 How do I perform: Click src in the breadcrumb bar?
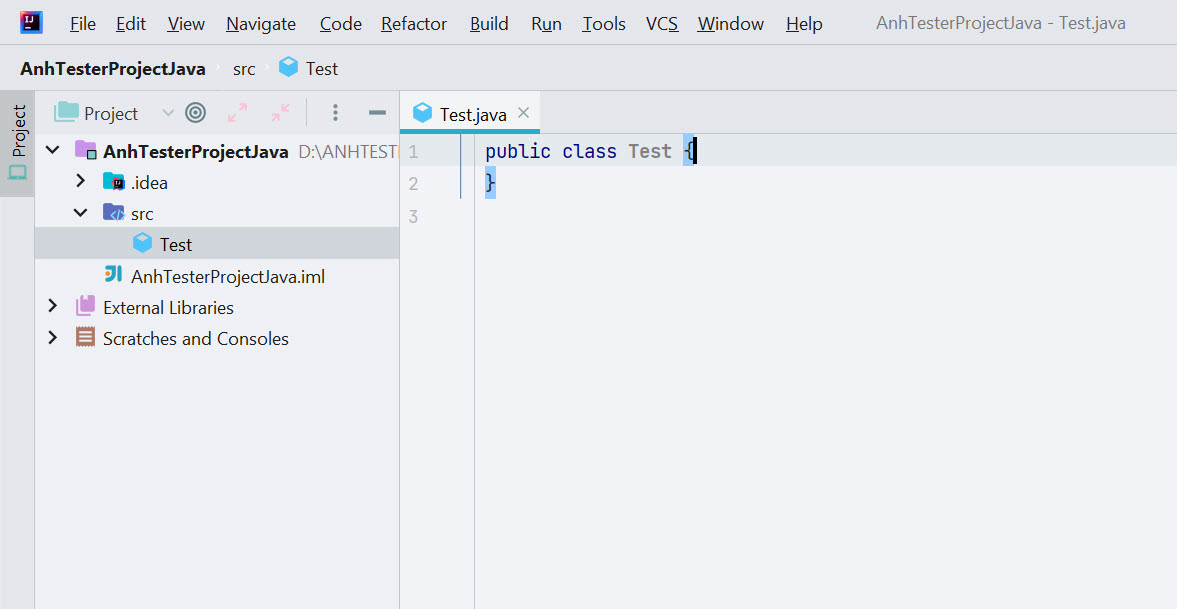click(x=244, y=69)
